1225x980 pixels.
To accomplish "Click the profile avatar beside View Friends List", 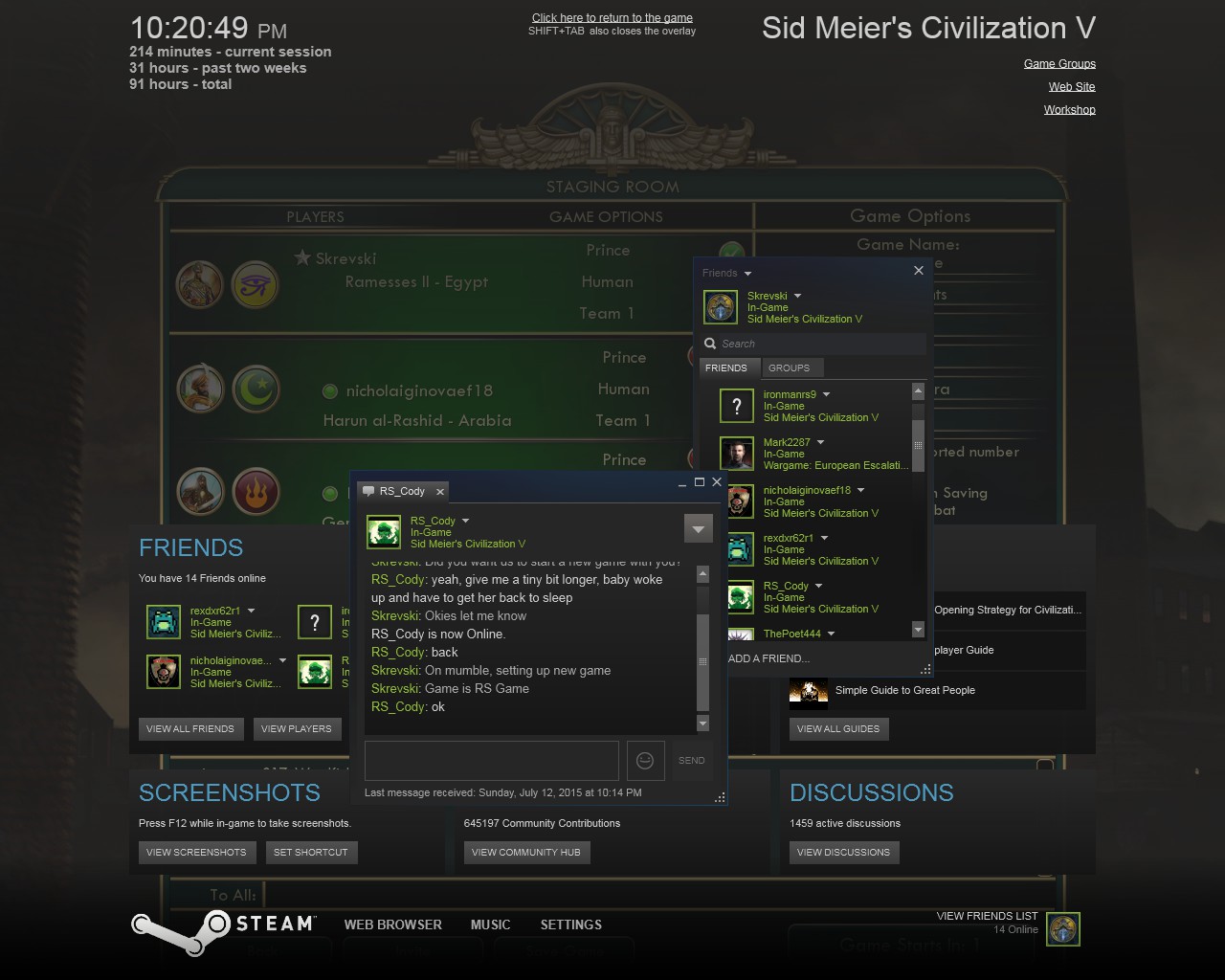I will pos(1062,928).
